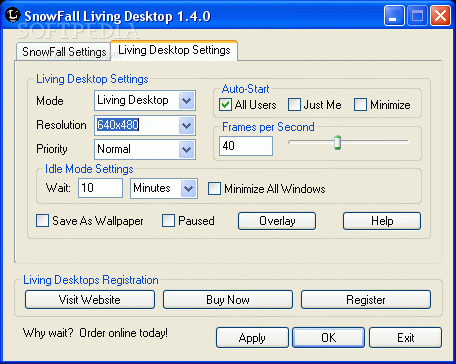Click the Exit button
Viewport: 456px width, 364px height.
point(405,338)
